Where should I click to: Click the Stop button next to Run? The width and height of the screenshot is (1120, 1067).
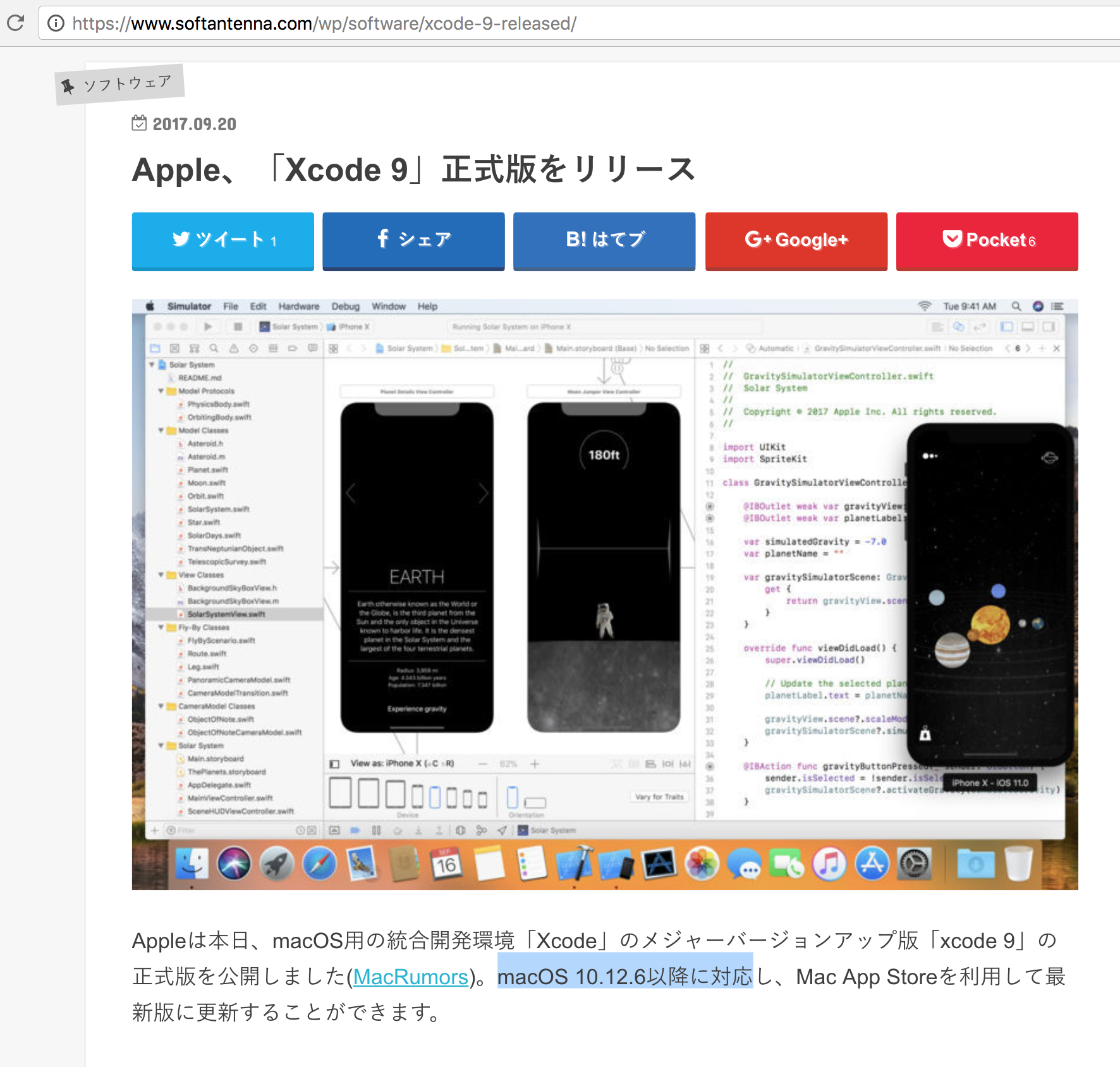click(x=238, y=327)
